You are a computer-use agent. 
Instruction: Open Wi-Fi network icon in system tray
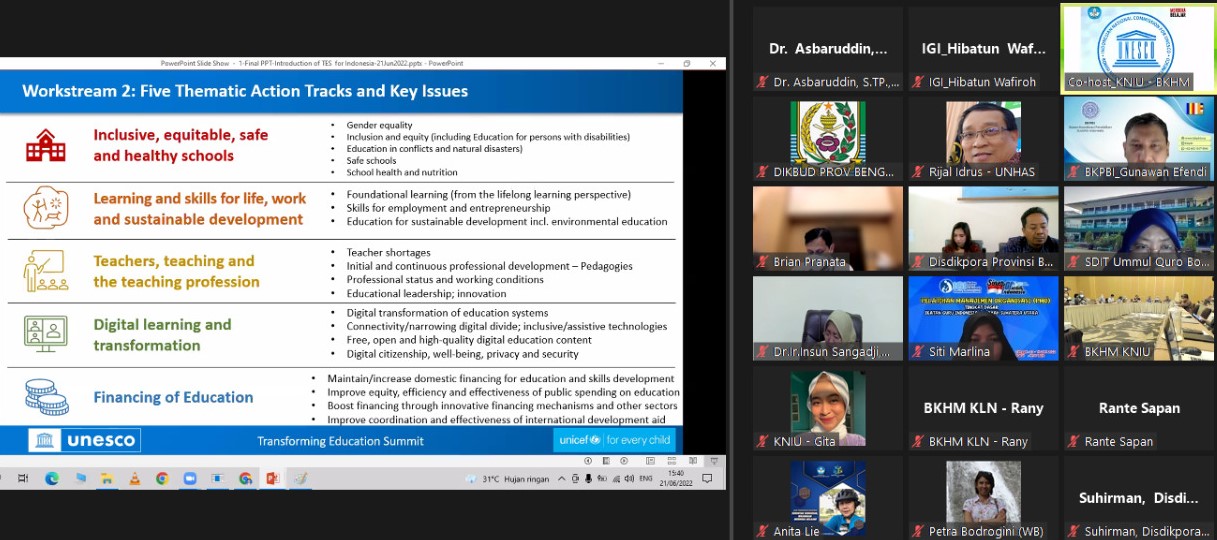coord(615,478)
